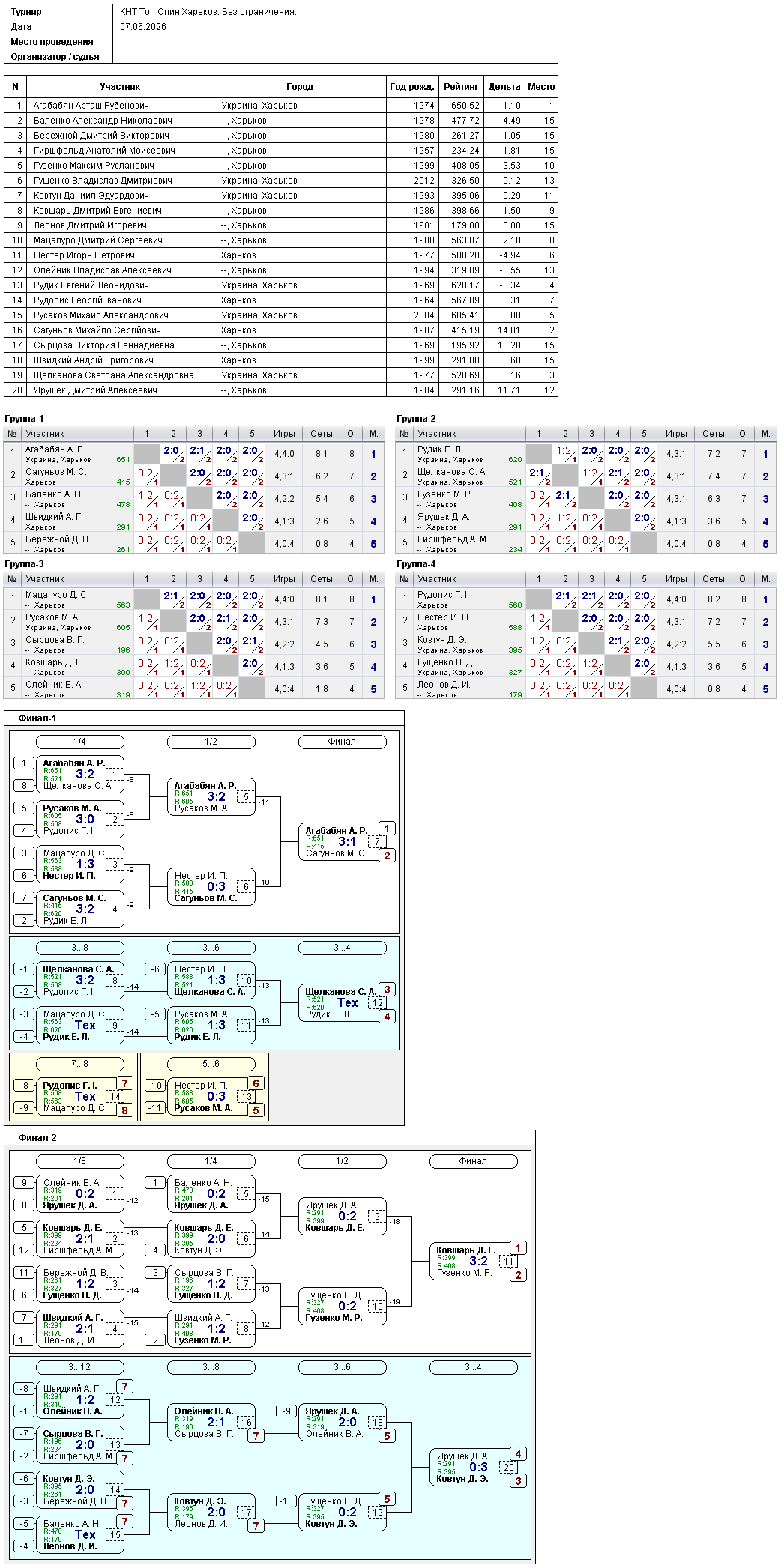Open Ковшарь vs Гузенко final score 3:2
The height and width of the screenshot is (1568, 784).
[x=478, y=1261]
